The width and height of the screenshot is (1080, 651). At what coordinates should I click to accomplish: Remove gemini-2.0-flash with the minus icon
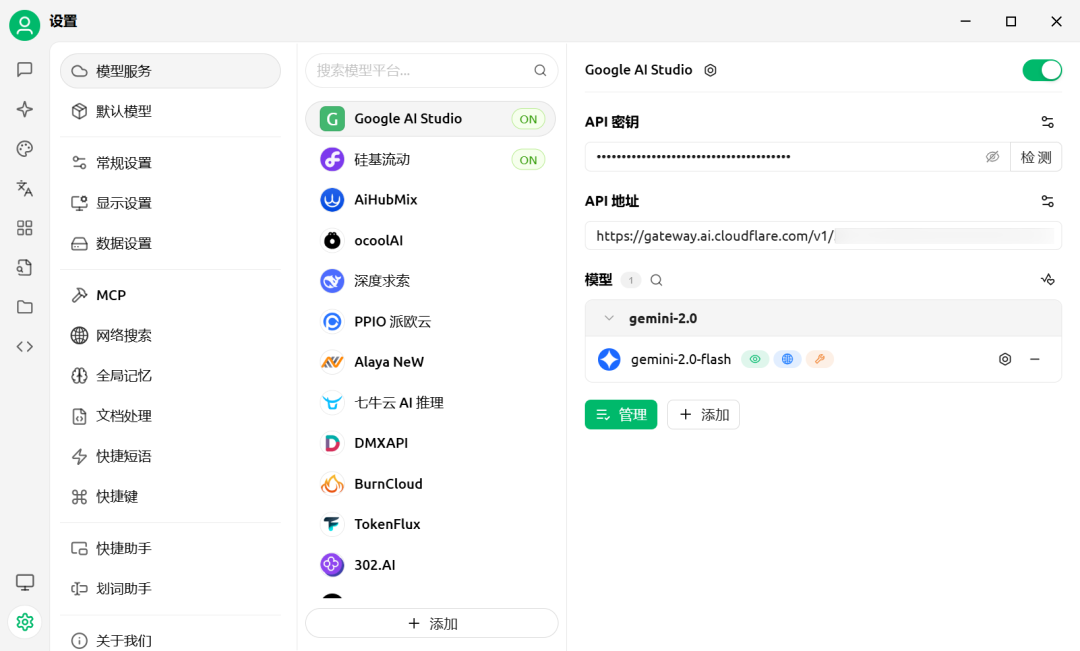click(x=1035, y=359)
